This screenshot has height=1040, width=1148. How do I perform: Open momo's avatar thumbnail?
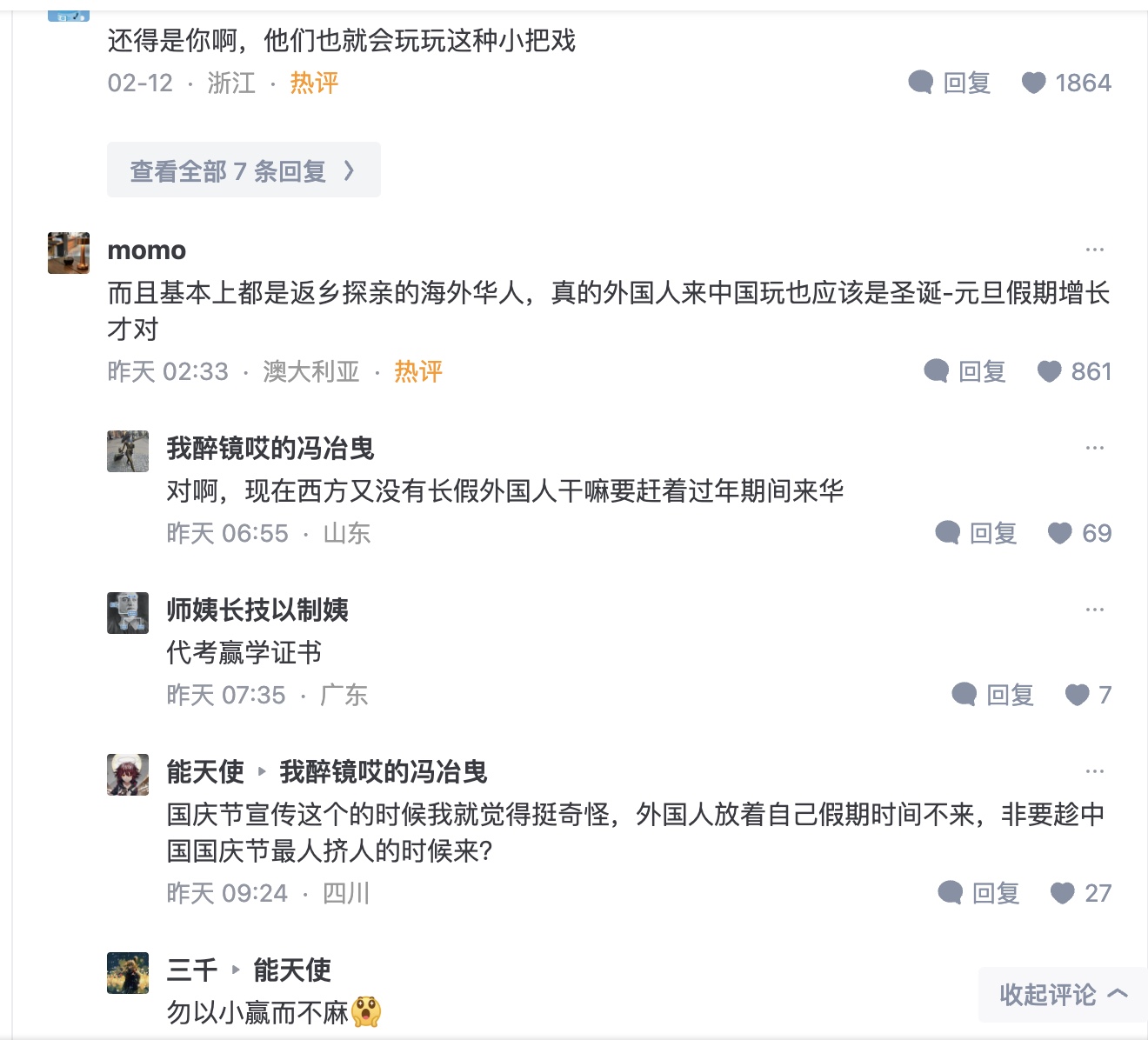69,253
